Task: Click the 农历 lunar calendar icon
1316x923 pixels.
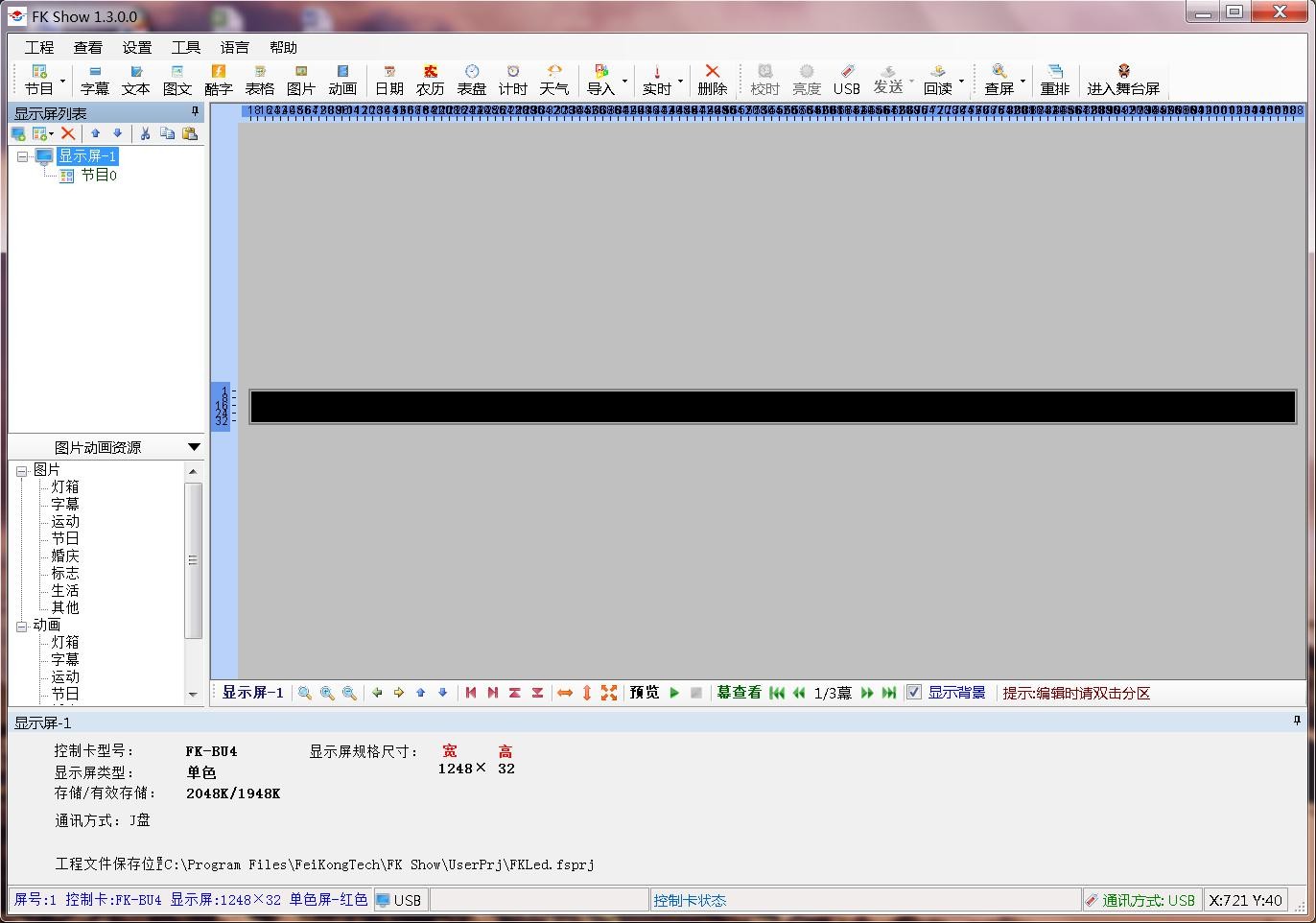Action: tap(430, 80)
